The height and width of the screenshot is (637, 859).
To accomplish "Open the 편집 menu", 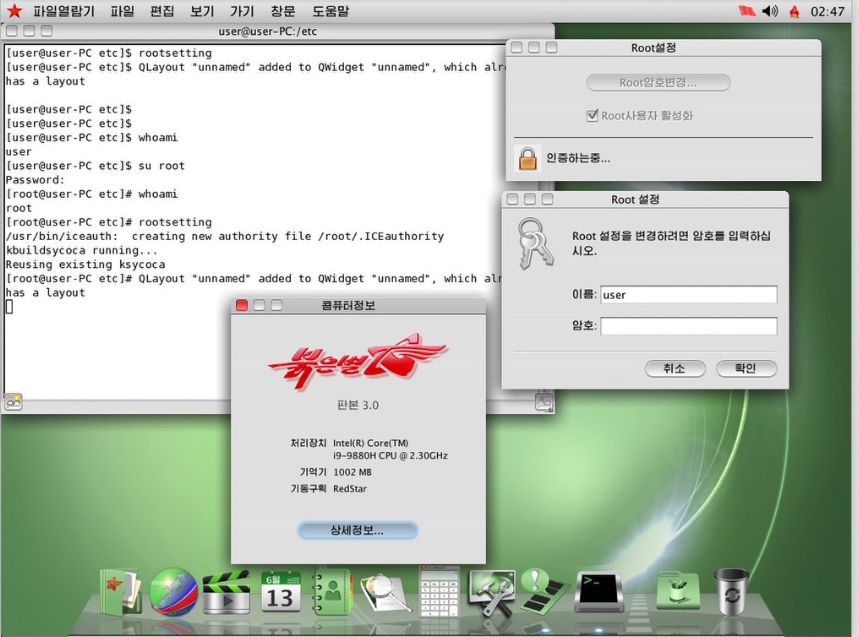I will point(162,11).
